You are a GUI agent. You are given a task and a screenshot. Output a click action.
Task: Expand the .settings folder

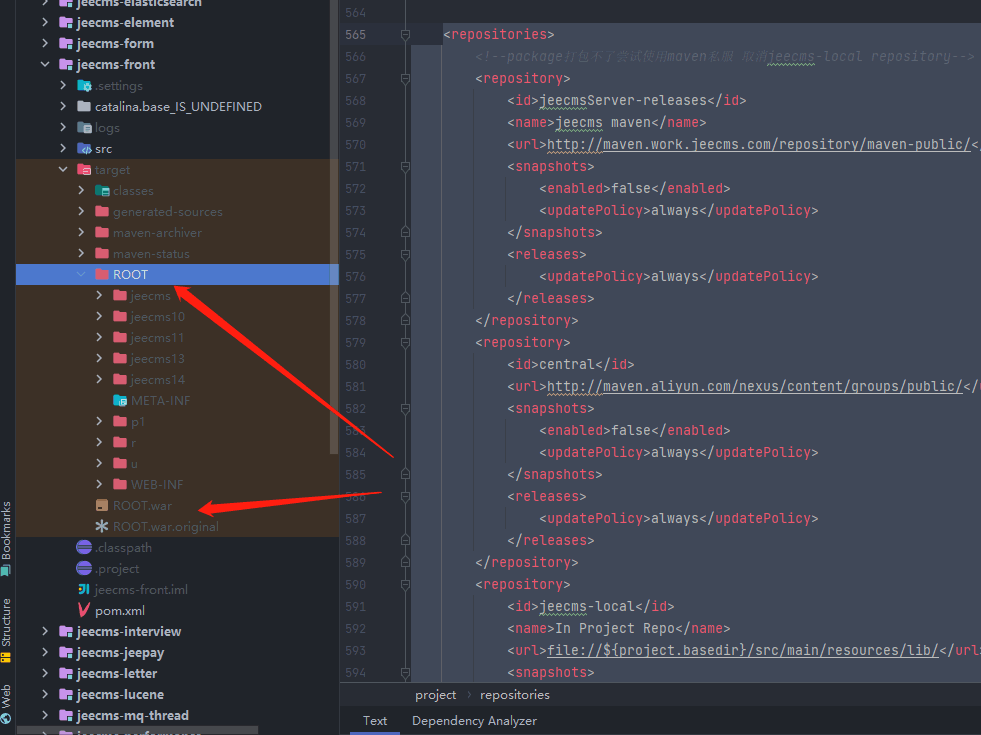[x=63, y=85]
